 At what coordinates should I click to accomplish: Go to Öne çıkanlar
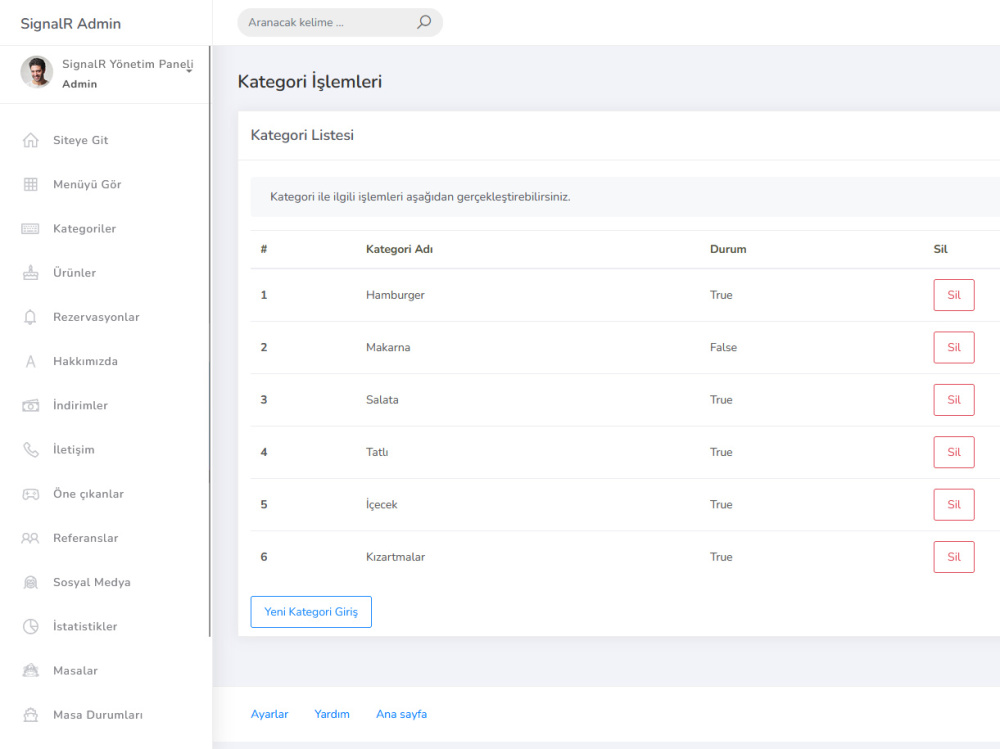(x=88, y=494)
